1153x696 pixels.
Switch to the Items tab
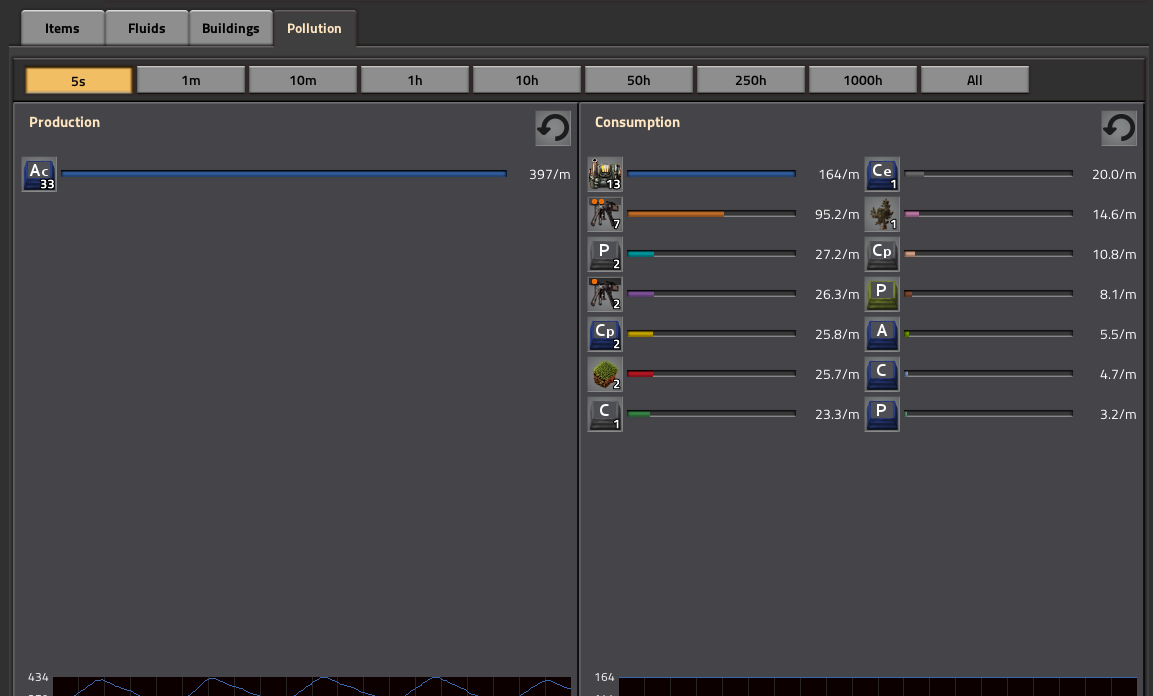62,28
